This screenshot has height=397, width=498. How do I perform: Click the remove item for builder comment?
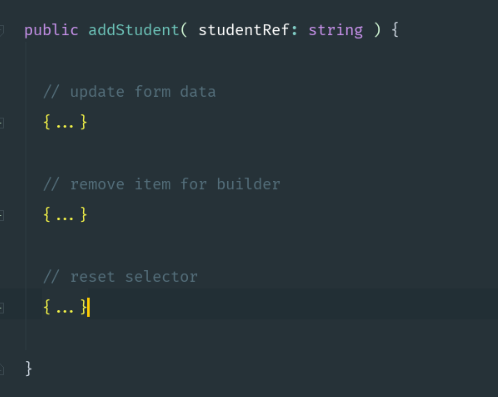click(x=162, y=184)
